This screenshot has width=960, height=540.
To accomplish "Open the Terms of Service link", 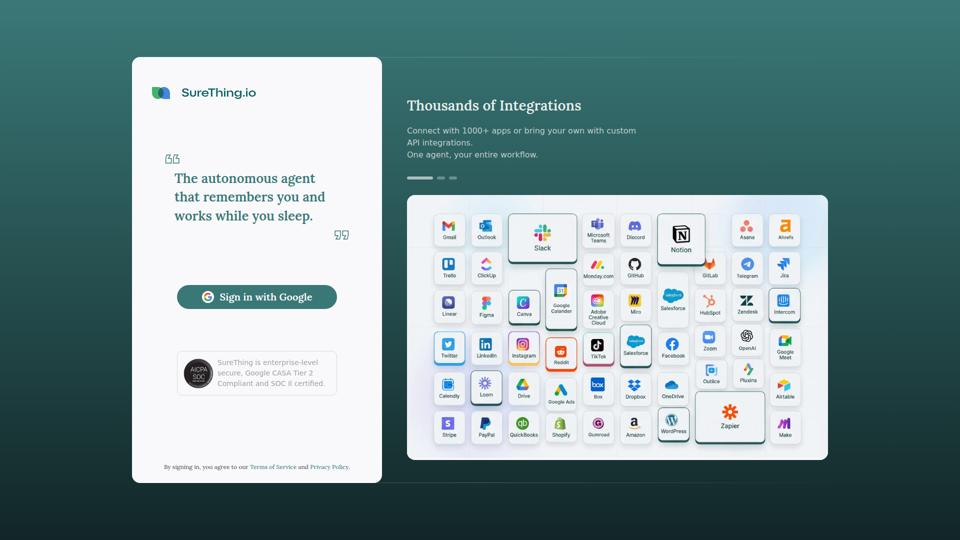I will 273,467.
